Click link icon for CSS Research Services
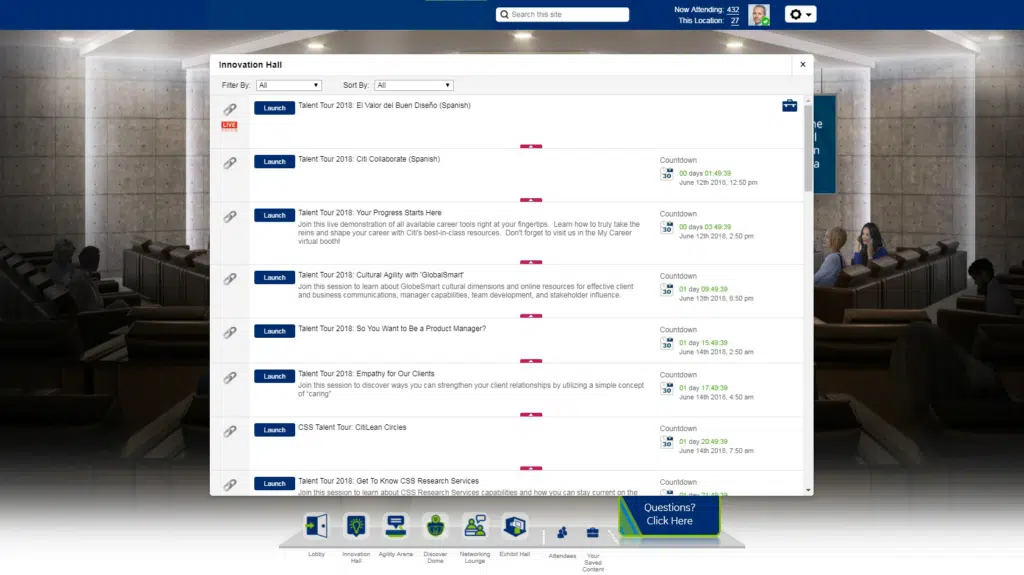Image resolution: width=1024 pixels, height=575 pixels. (230, 485)
